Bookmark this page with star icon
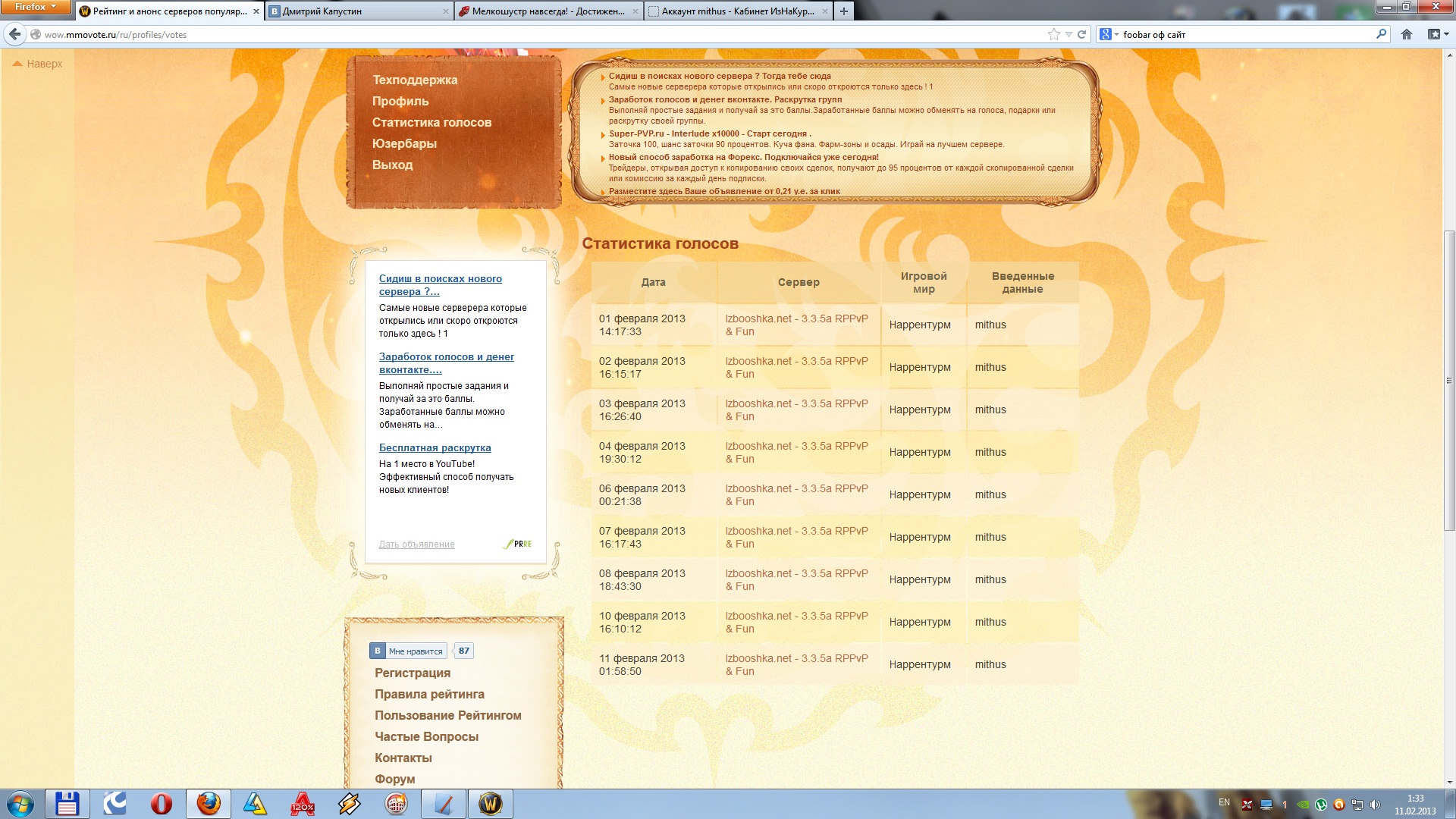The image size is (1456, 819). coord(1053,34)
